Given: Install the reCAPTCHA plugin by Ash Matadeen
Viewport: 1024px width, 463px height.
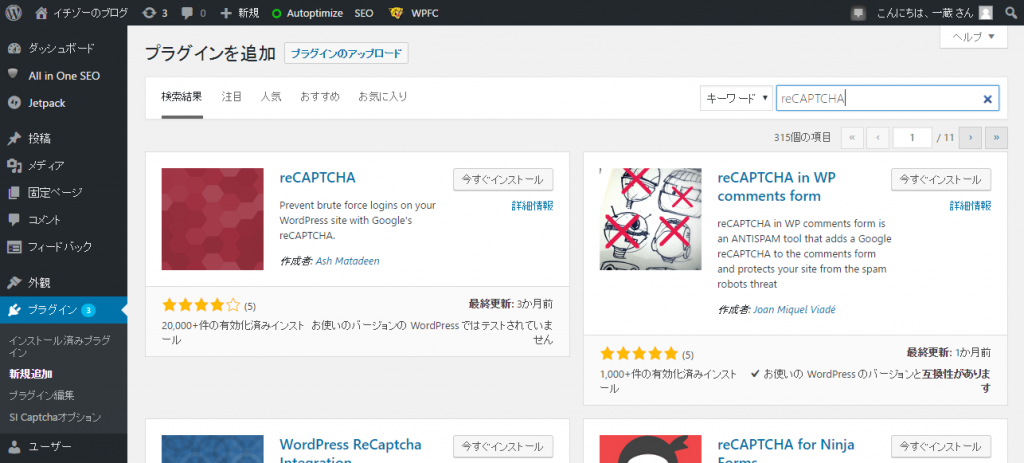Looking at the screenshot, I should click(x=503, y=179).
